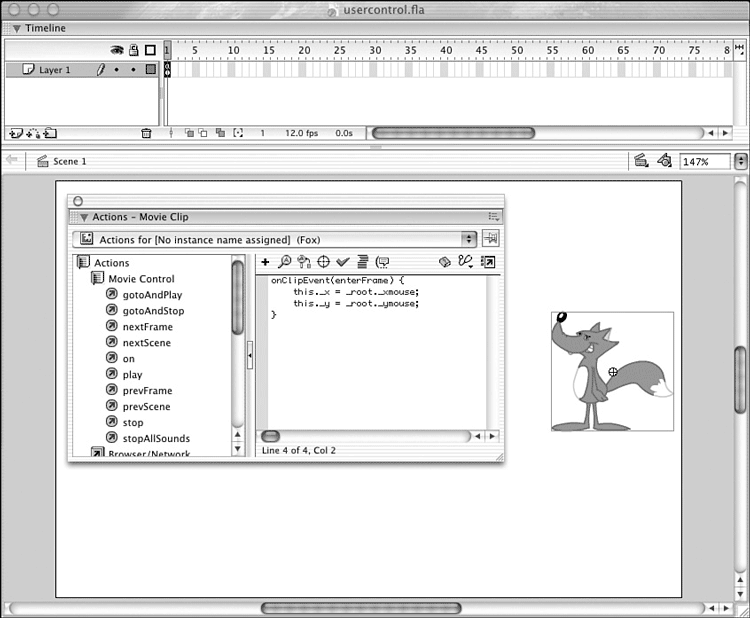Toggle lock dot for Layer 1

click(x=133, y=70)
